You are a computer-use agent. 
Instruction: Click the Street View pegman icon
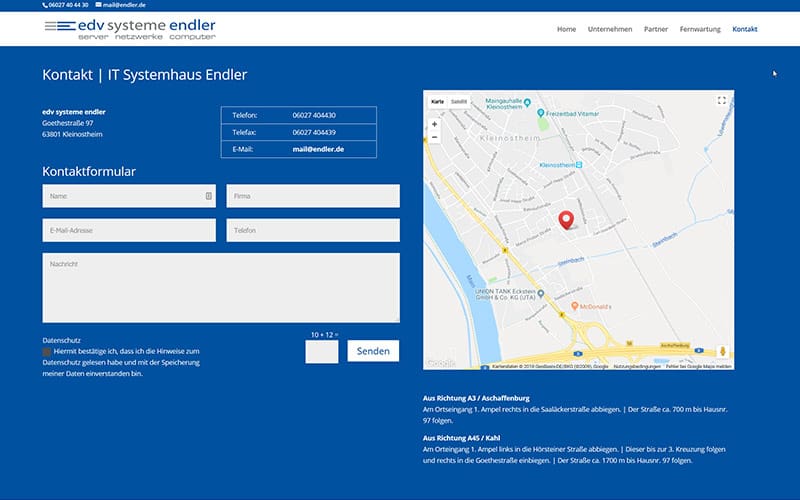[x=722, y=351]
